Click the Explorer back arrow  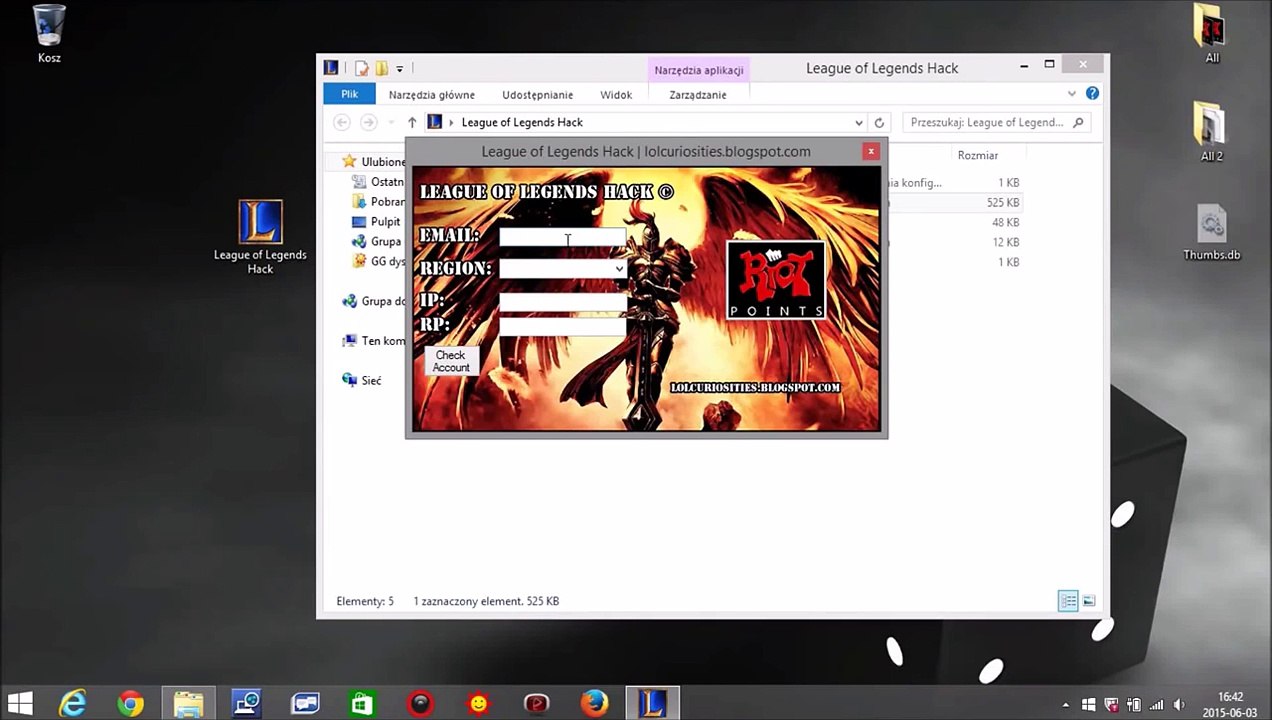click(x=342, y=122)
